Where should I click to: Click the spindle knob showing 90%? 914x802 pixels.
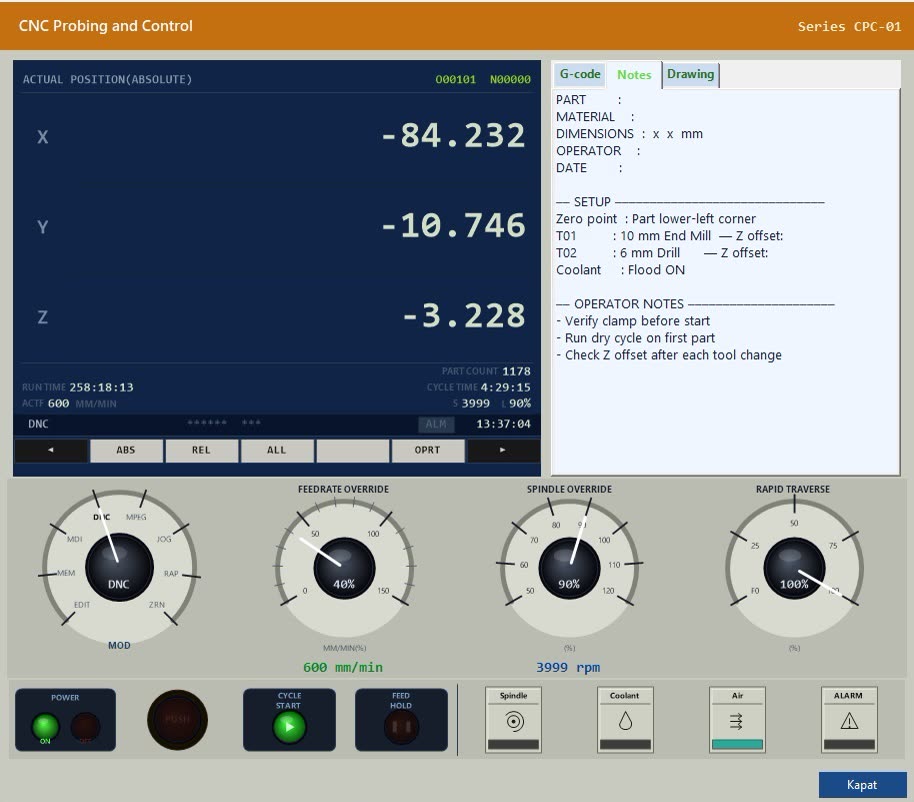pyautogui.click(x=569, y=568)
